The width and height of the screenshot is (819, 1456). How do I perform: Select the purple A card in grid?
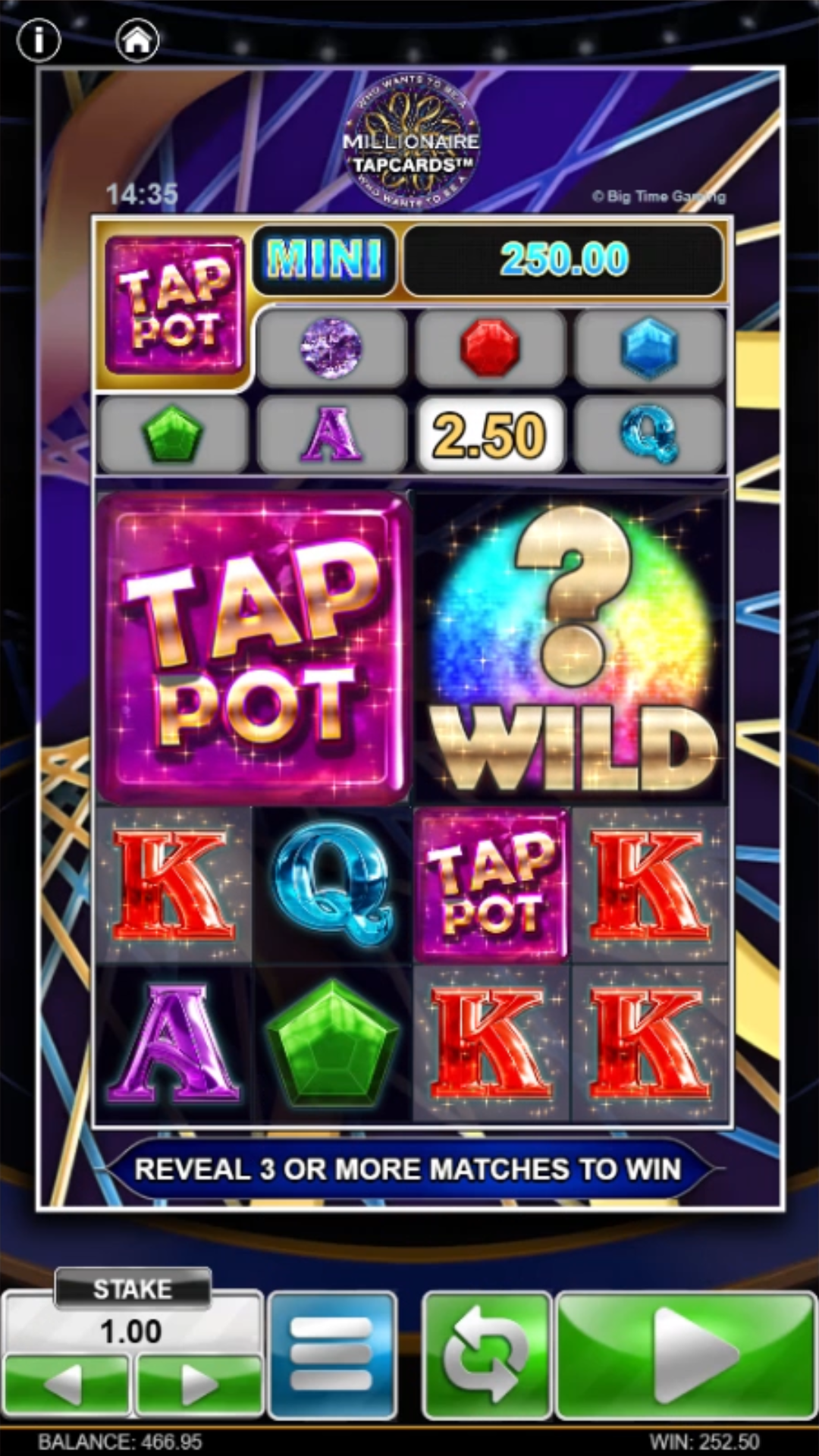point(174,1043)
